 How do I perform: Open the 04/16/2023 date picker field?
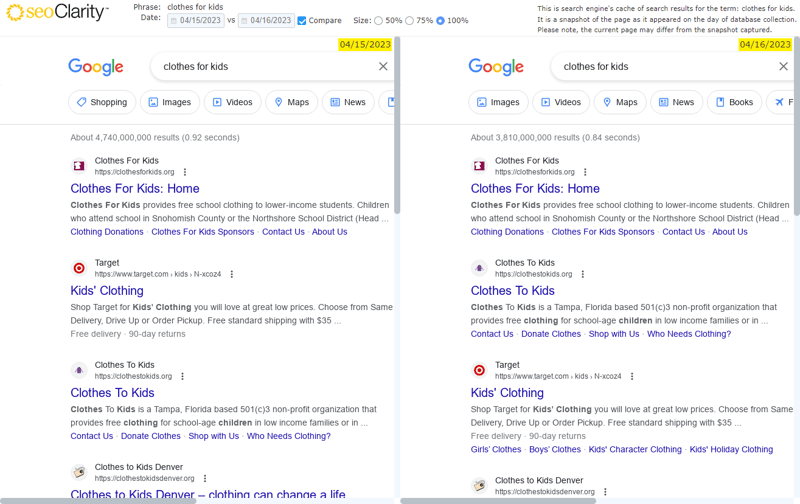coord(266,20)
